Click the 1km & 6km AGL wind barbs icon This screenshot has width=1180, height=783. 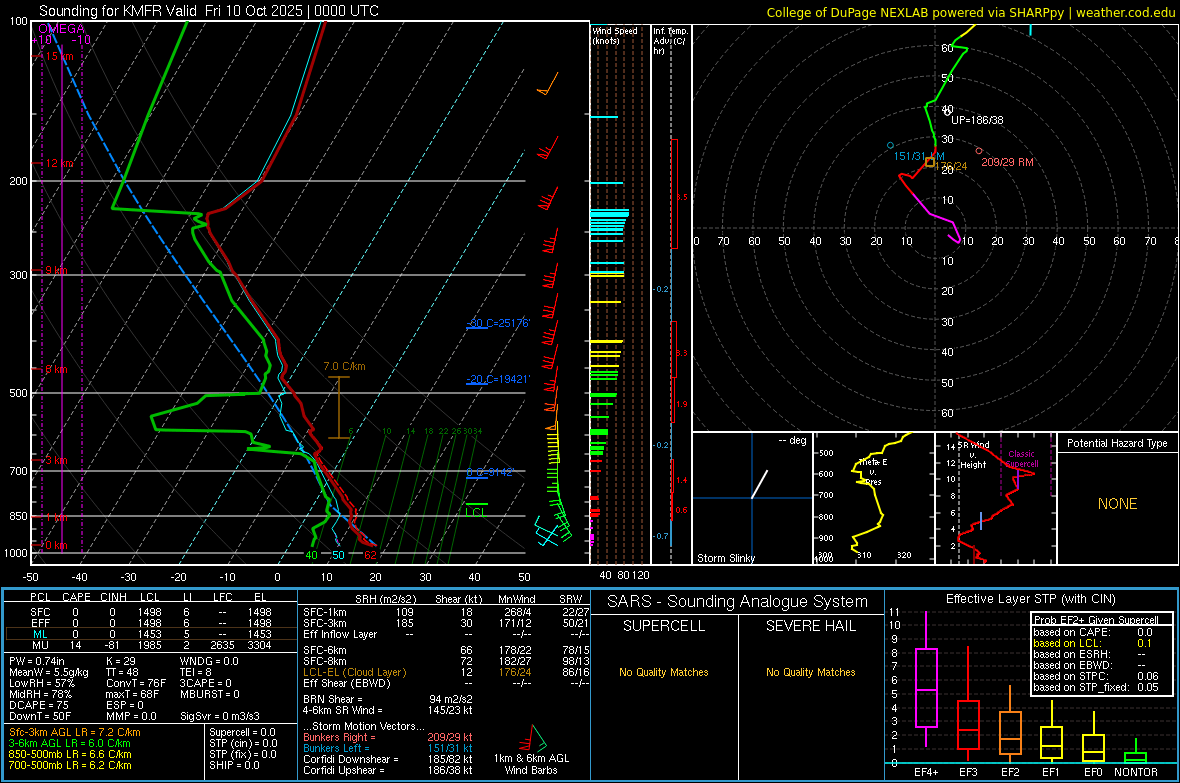pos(535,737)
